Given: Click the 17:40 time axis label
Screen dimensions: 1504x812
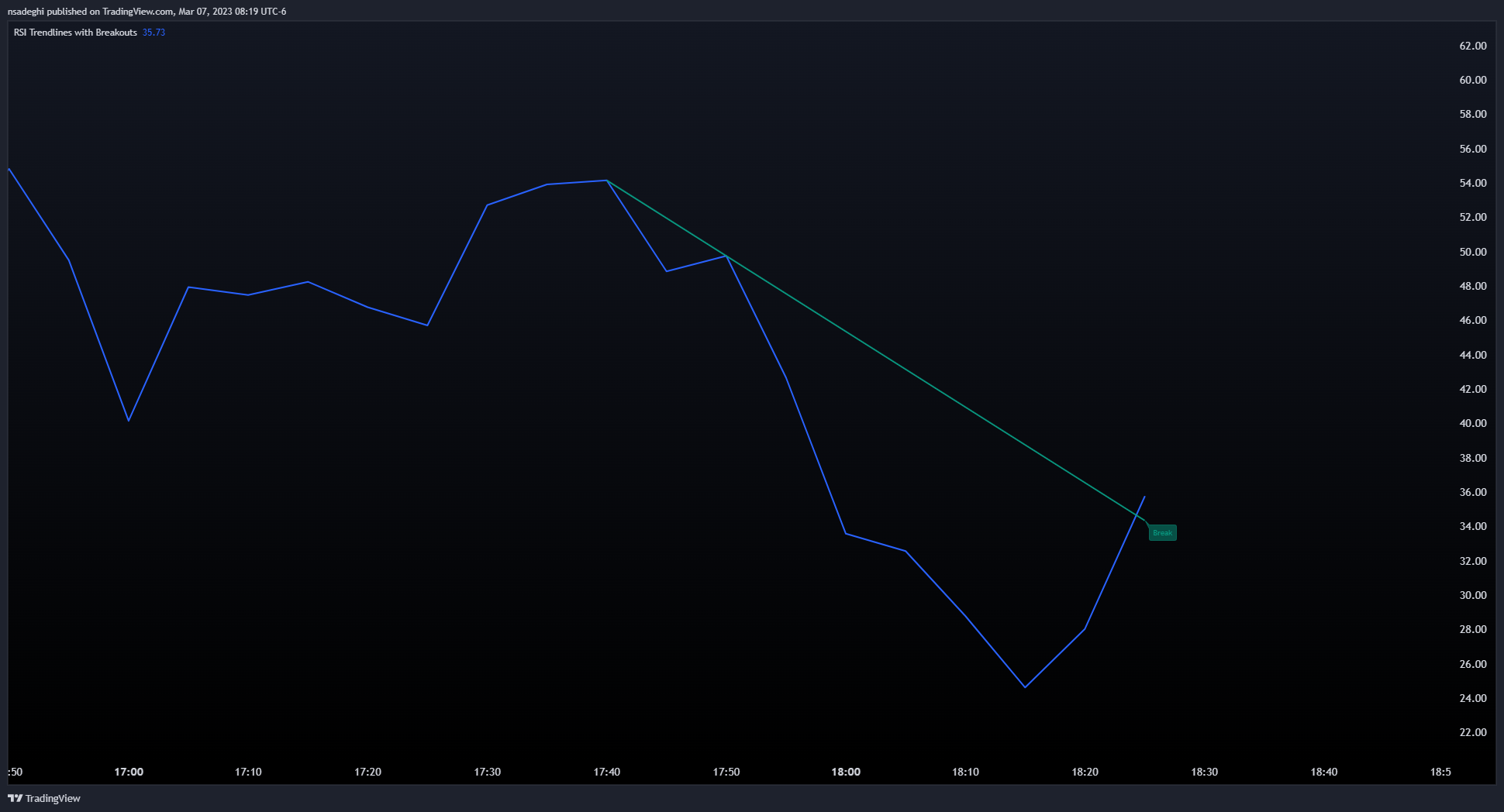Looking at the screenshot, I should (606, 772).
